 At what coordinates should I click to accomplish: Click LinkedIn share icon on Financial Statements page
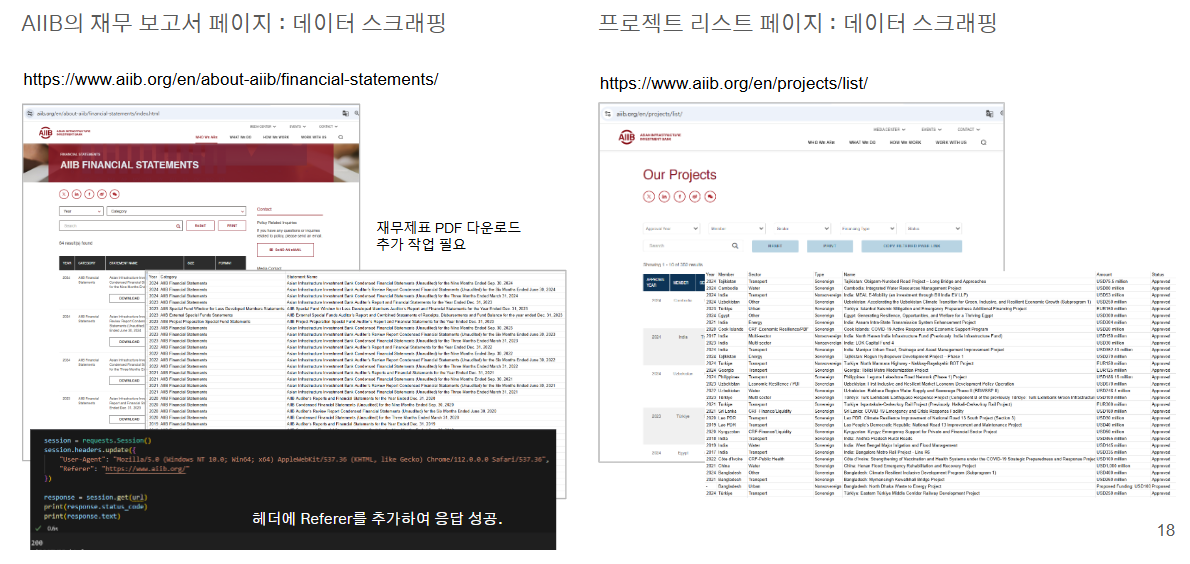[x=77, y=194]
